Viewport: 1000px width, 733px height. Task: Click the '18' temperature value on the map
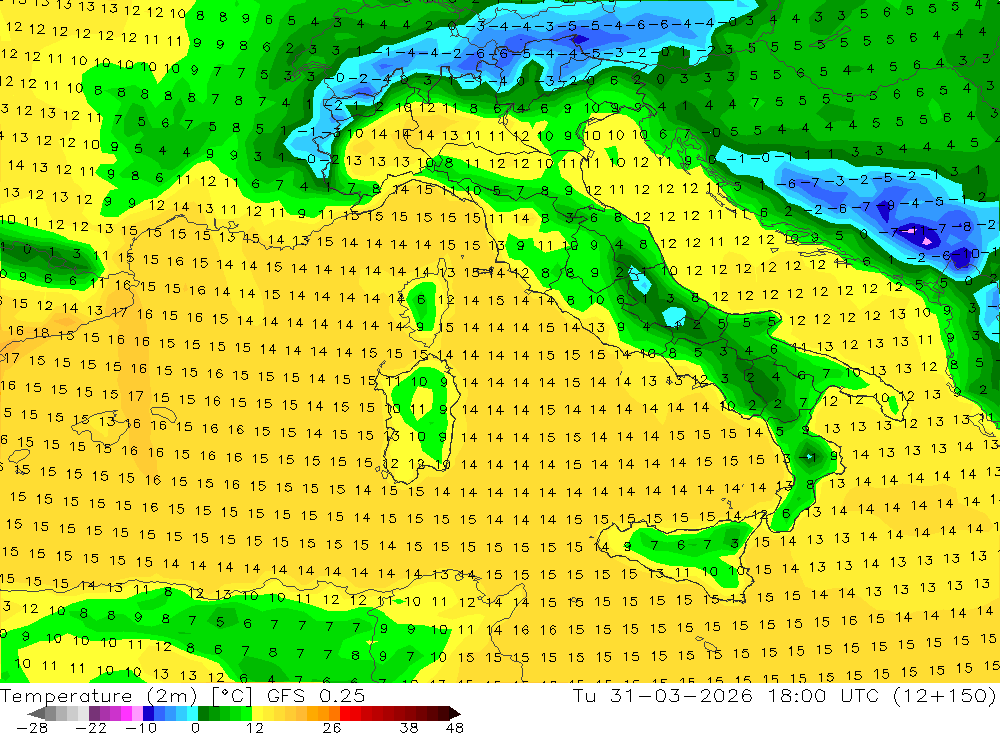41,332
